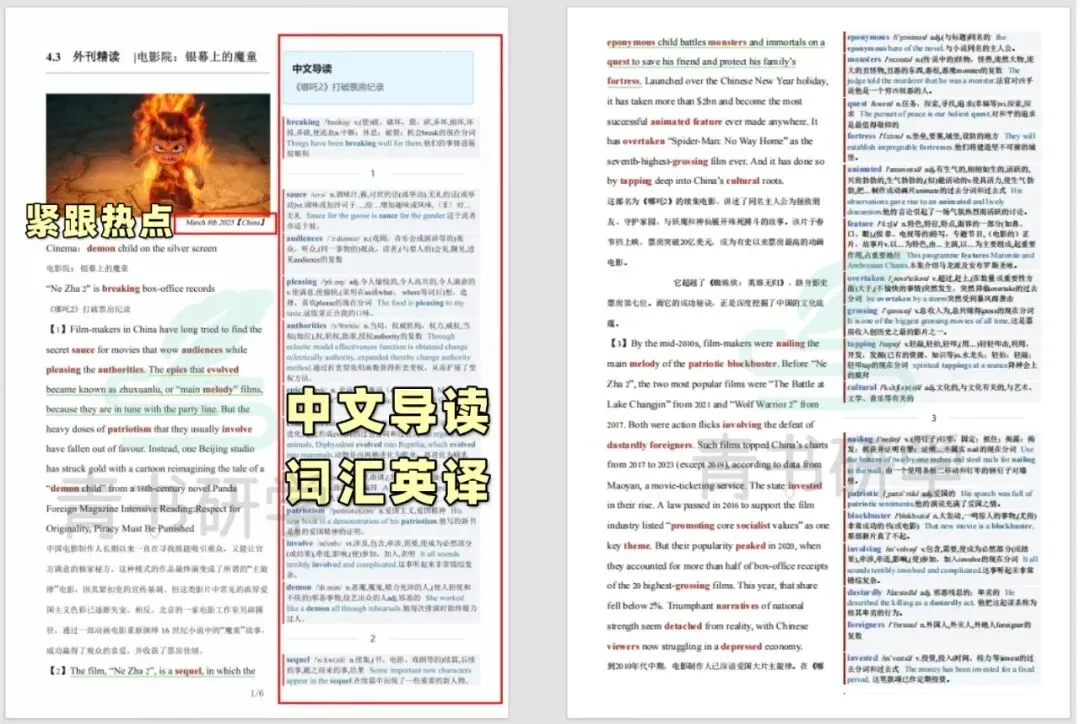The width and height of the screenshot is (1080, 724).
Task: Click glossary entry 'cultural' on the right page
Action: 862,387
